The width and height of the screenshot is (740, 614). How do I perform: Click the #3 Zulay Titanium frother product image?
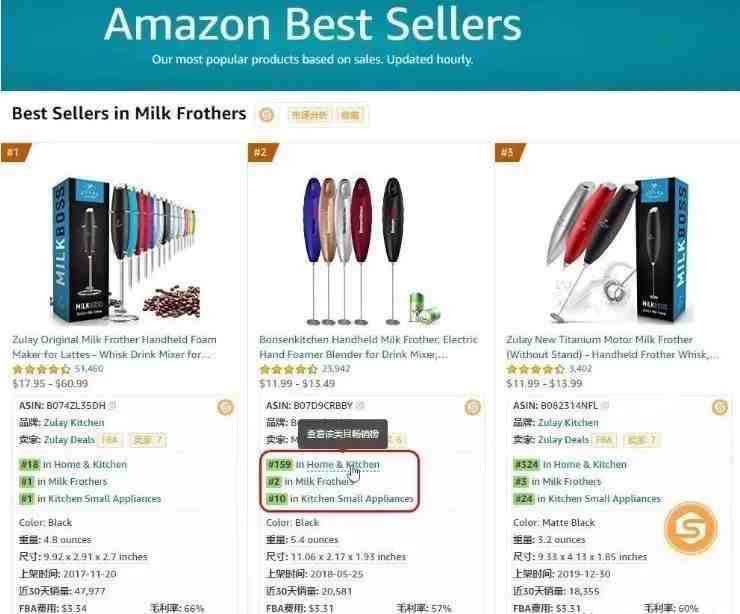pyautogui.click(x=618, y=250)
